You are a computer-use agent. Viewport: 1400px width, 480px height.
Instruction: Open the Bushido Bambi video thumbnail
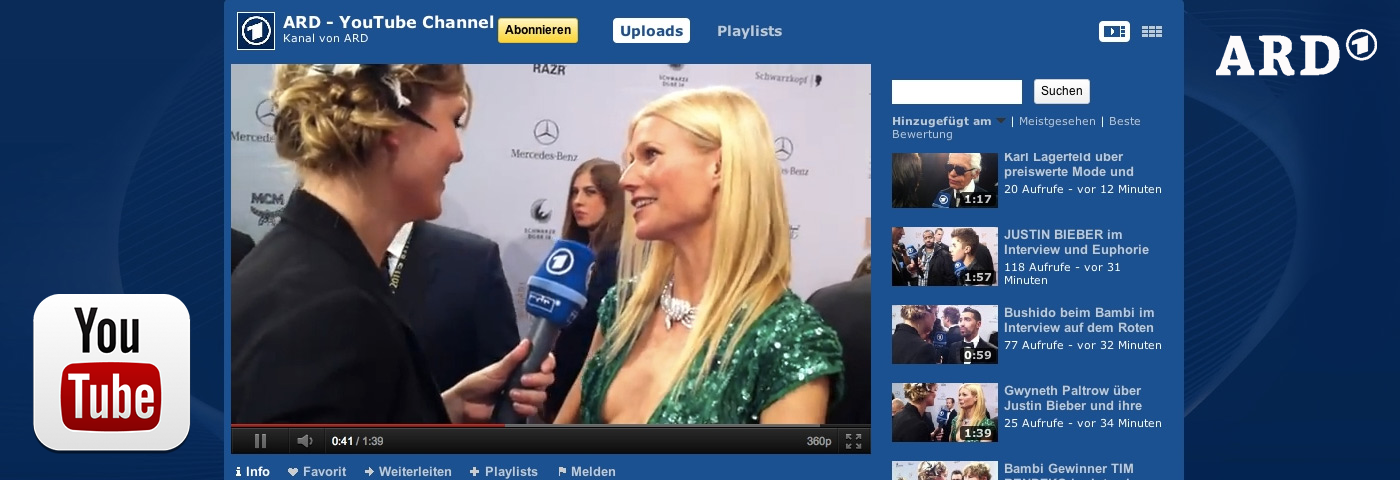coord(945,334)
